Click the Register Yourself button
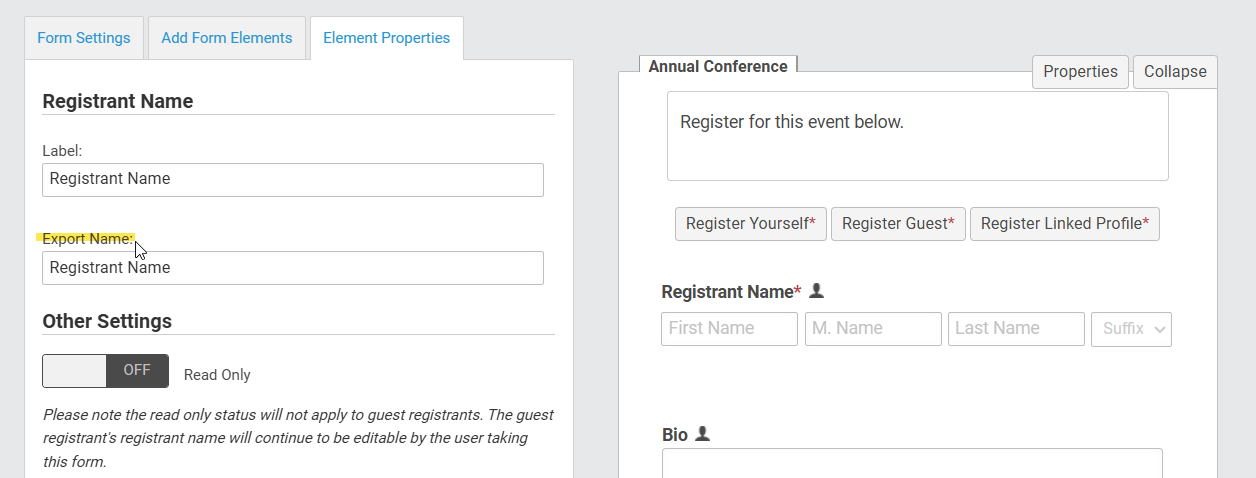The height and width of the screenshot is (478, 1256). coord(751,224)
